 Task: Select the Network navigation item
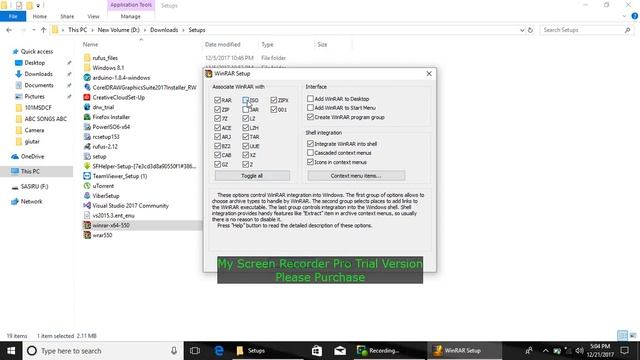point(31,201)
